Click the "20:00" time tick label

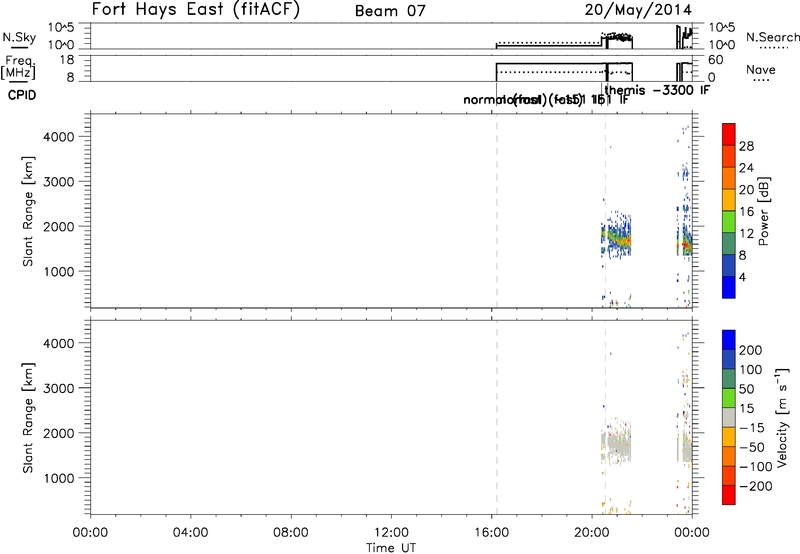point(591,533)
